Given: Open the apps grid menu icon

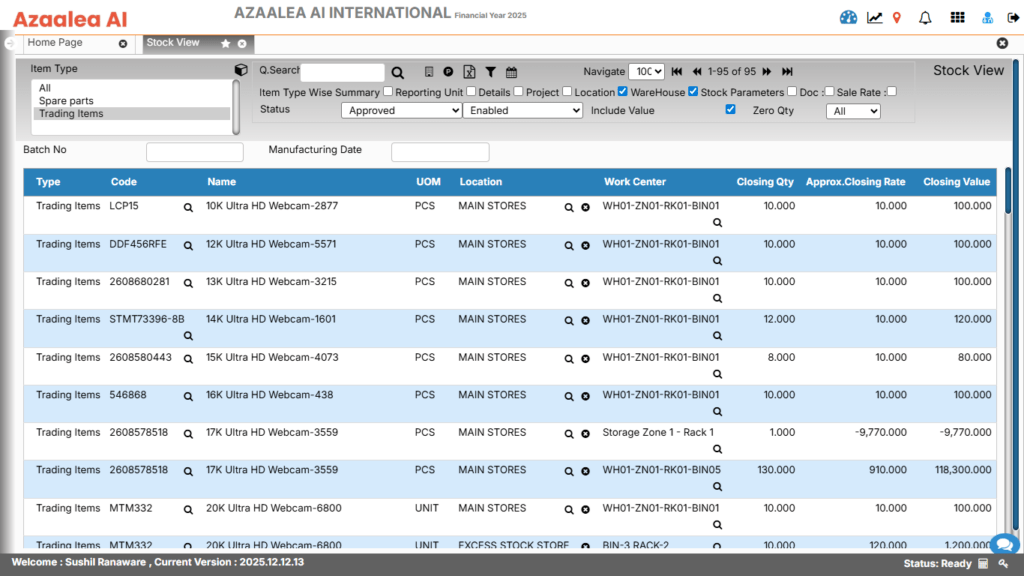Looking at the screenshot, I should click(x=957, y=17).
